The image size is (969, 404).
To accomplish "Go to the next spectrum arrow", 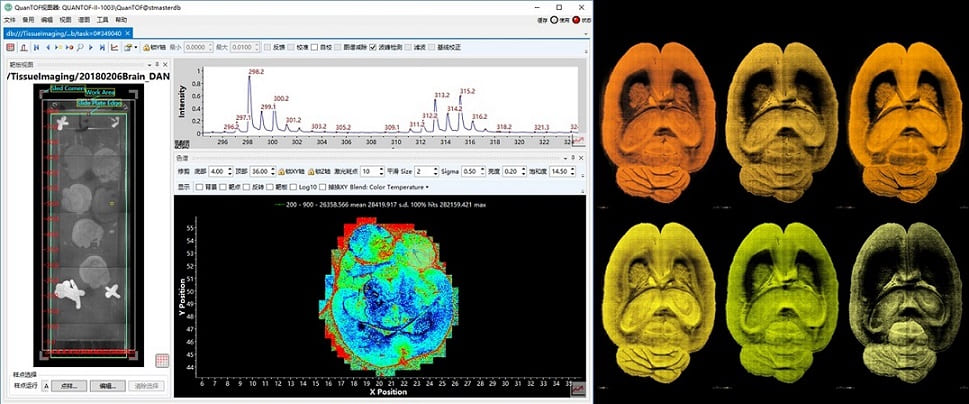I will tap(91, 48).
